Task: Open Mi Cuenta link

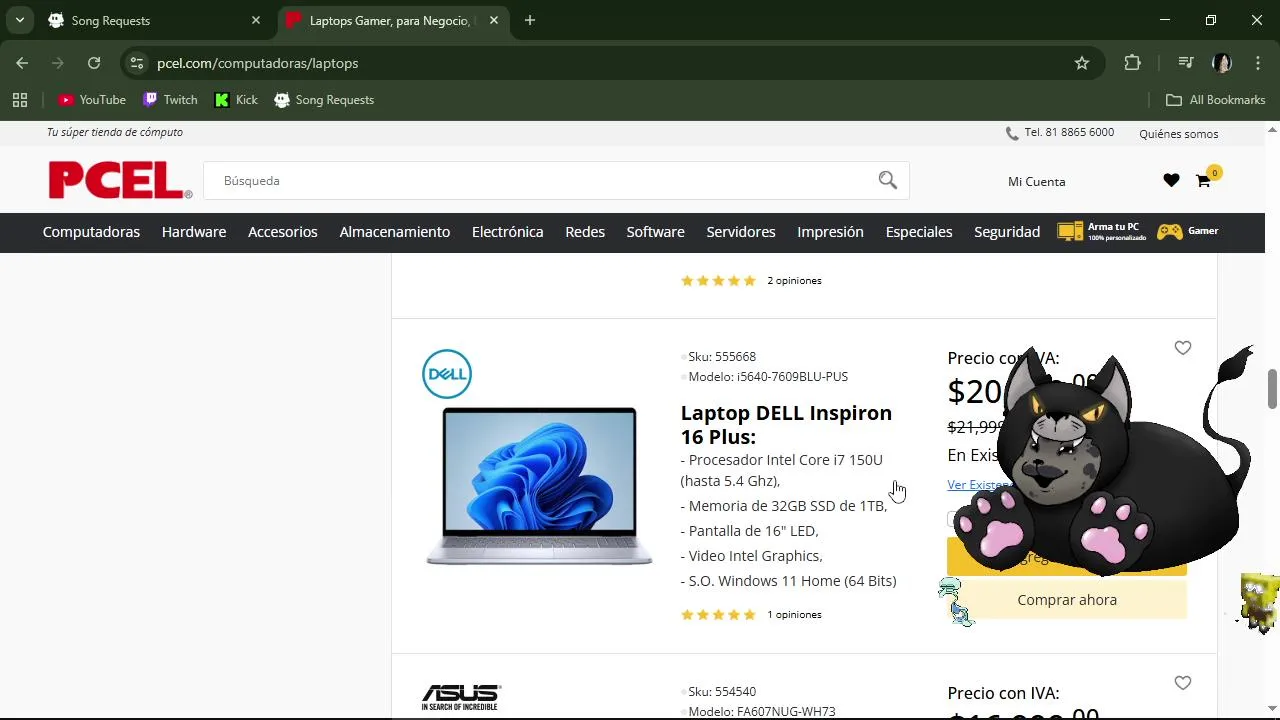Action: [1037, 182]
